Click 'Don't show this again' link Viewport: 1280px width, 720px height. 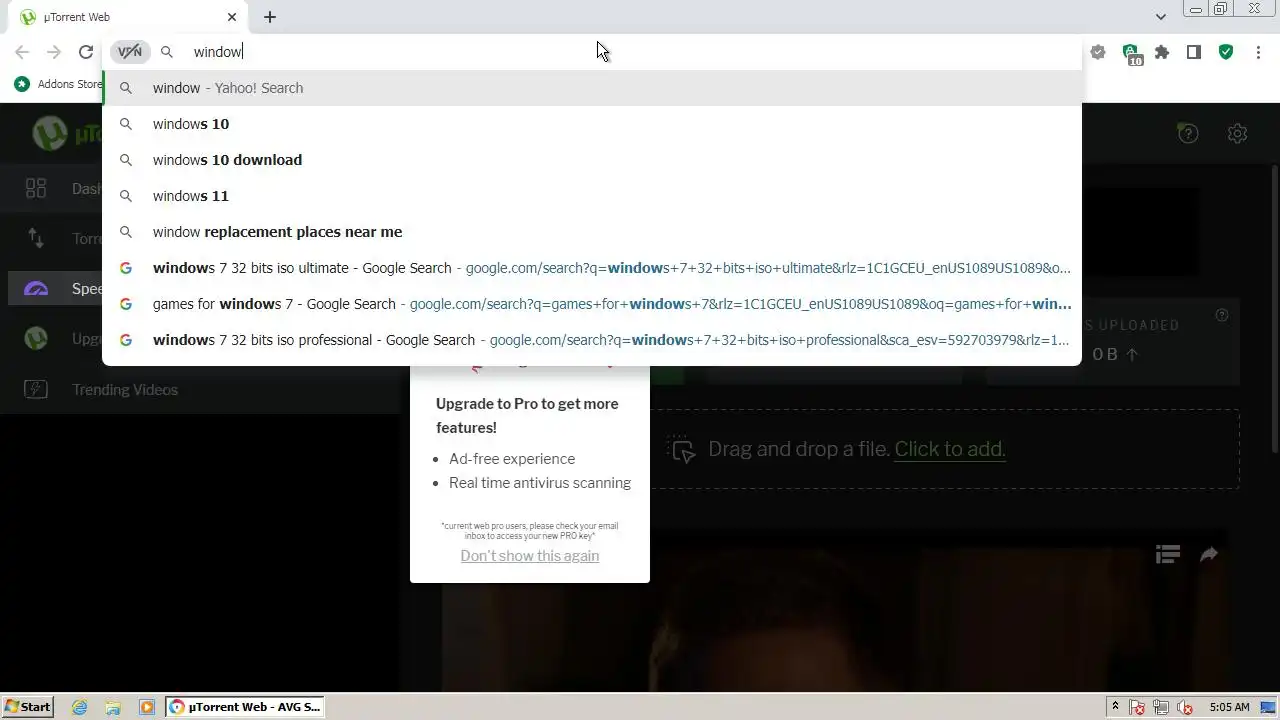tap(530, 556)
